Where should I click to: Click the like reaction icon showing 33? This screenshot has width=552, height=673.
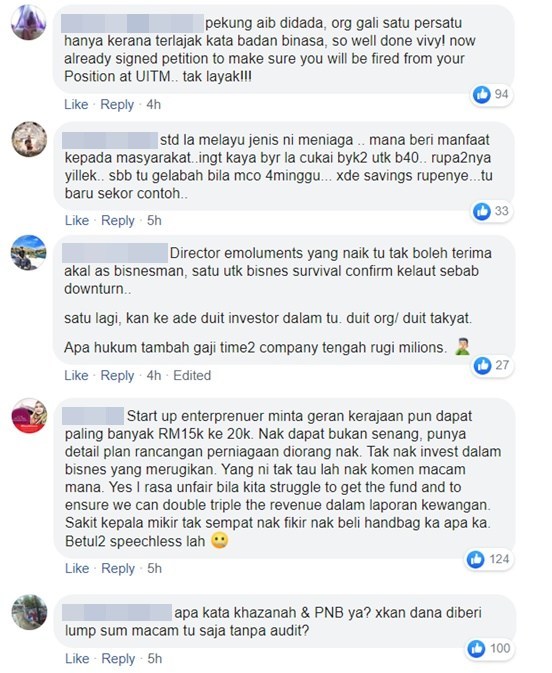[482, 211]
